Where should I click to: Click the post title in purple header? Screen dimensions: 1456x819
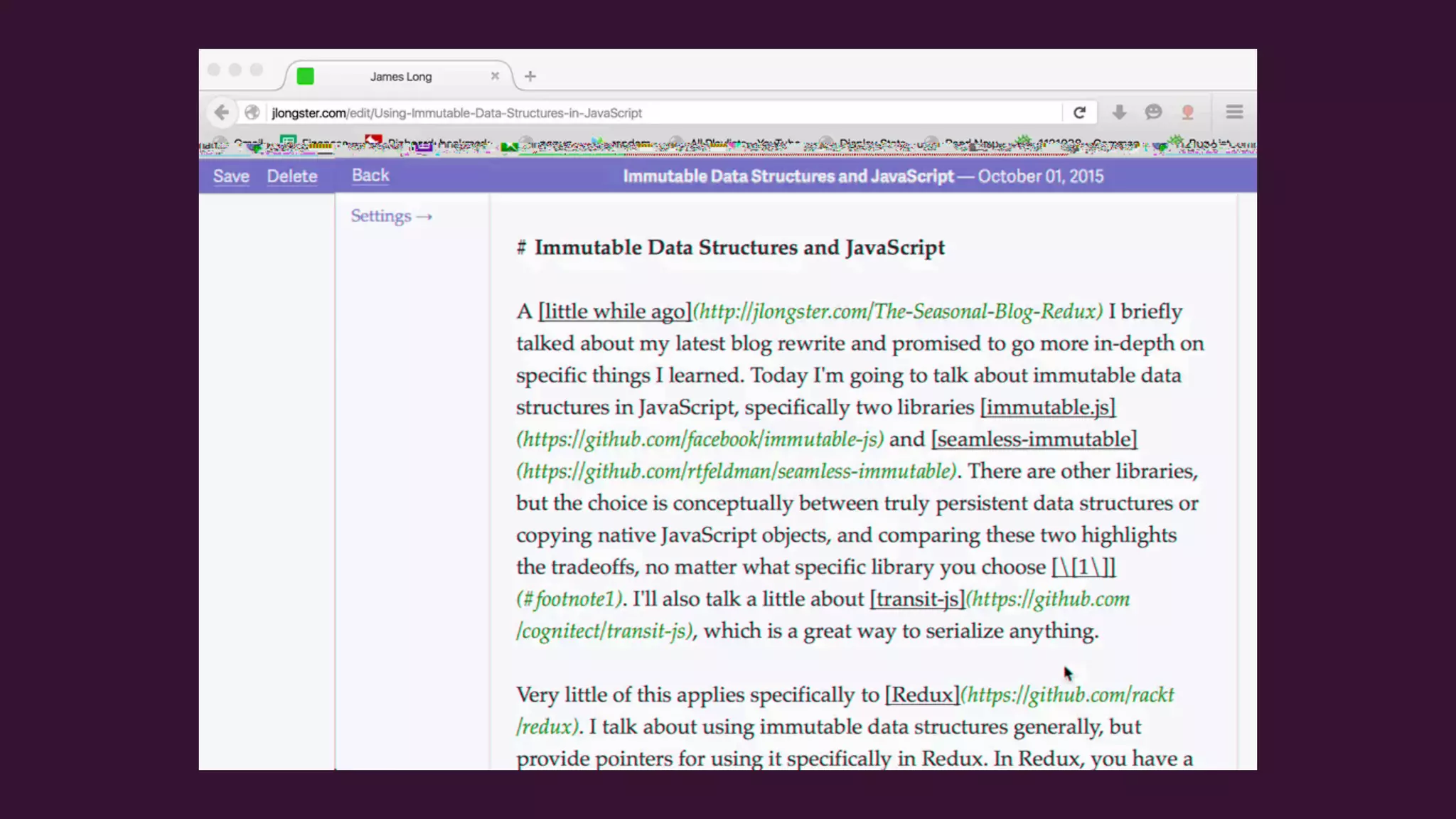[x=788, y=176]
